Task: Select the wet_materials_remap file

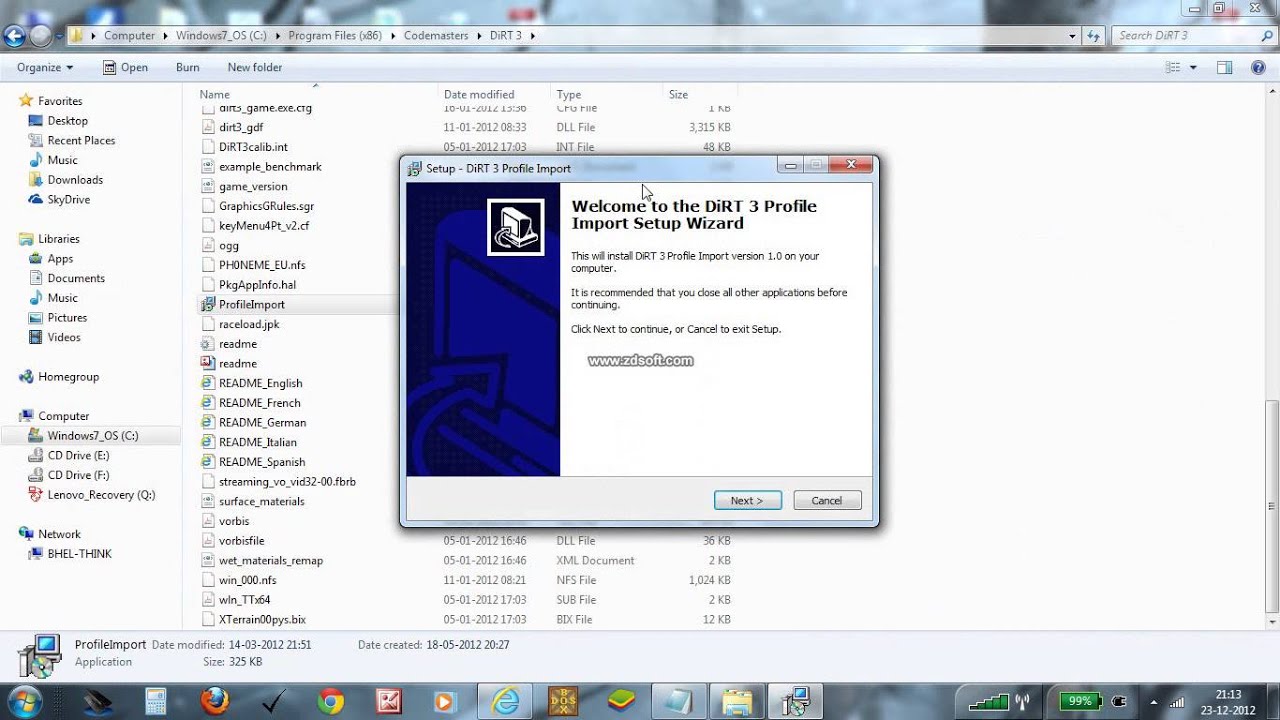Action: pyautogui.click(x=271, y=560)
